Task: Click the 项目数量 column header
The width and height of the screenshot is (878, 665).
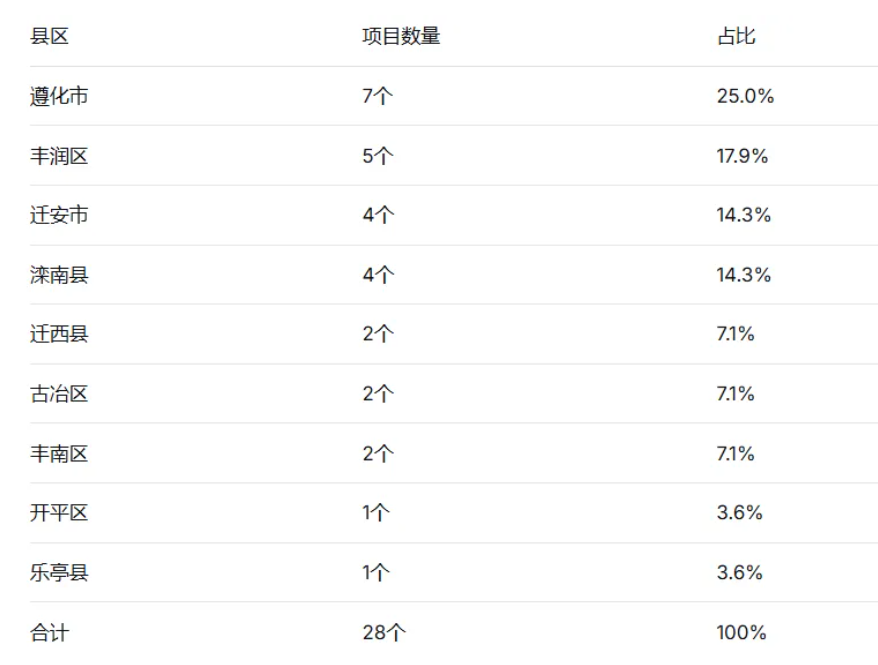Action: (x=400, y=37)
